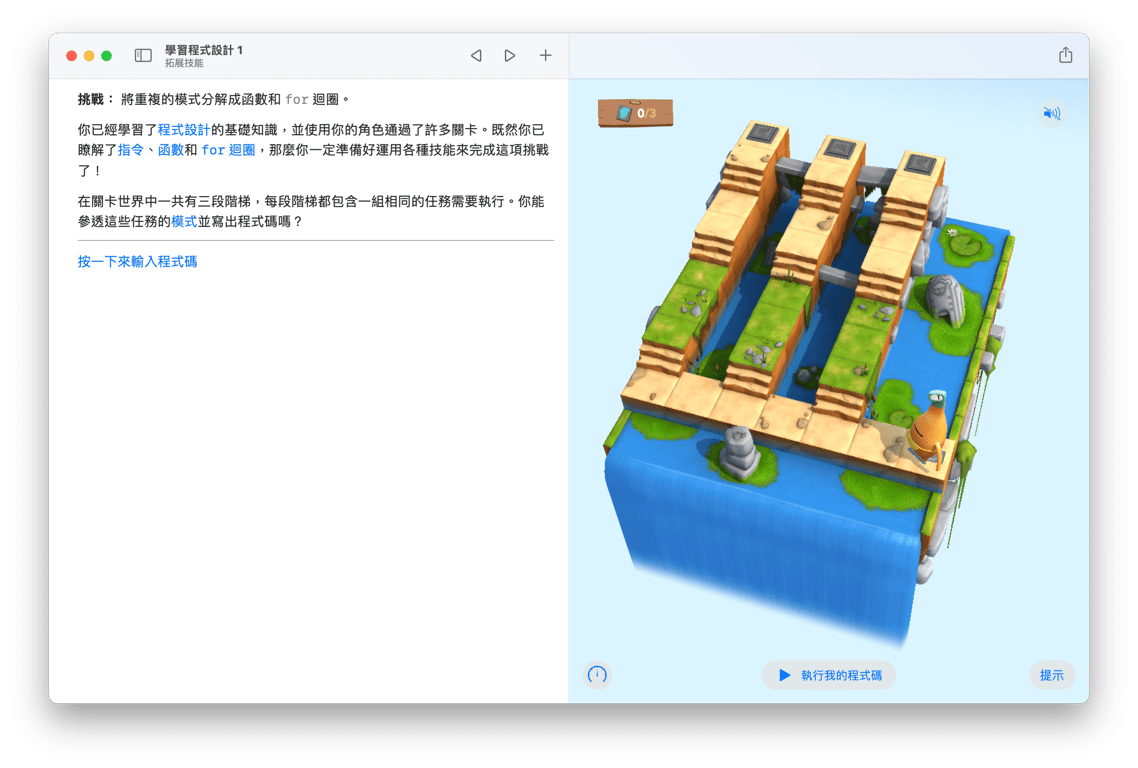This screenshot has width=1138, height=768.
Task: Go to the next page arrow
Action: (510, 56)
